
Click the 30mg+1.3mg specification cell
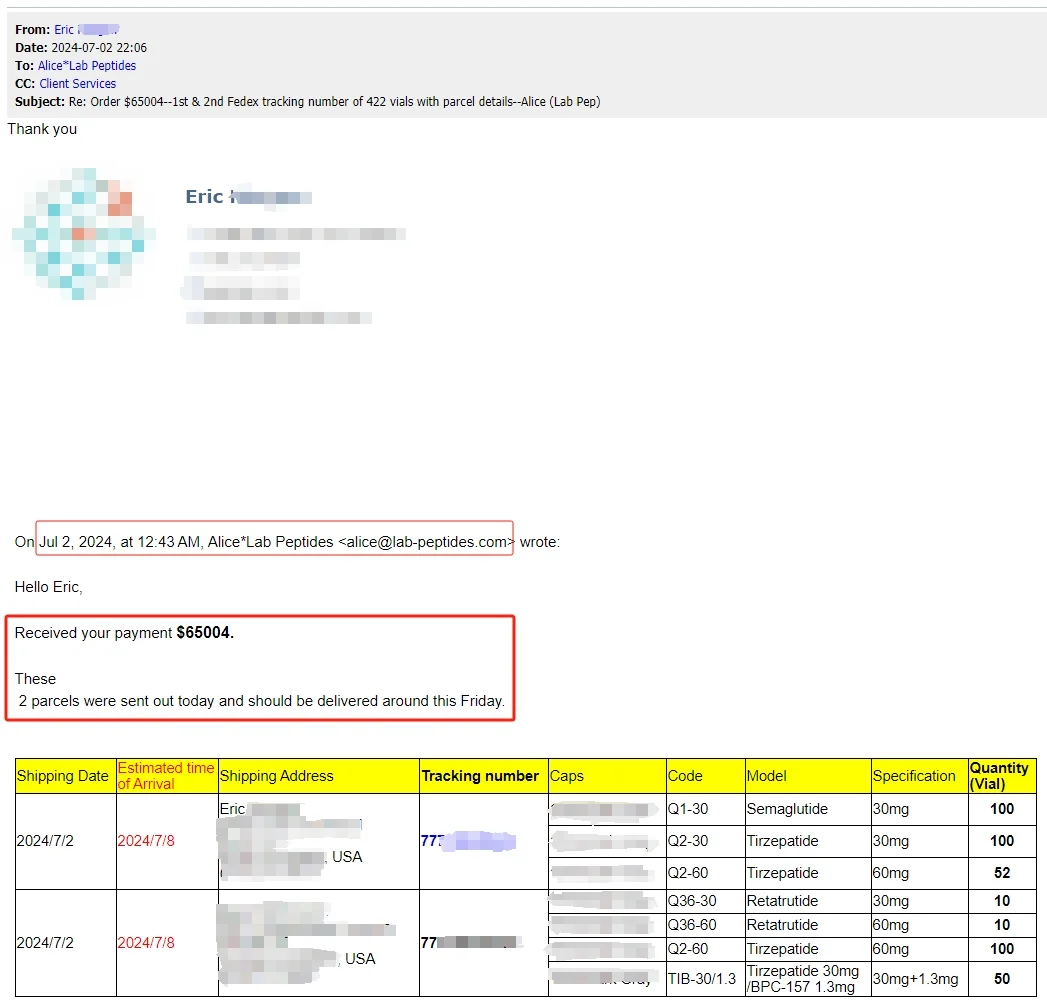915,979
